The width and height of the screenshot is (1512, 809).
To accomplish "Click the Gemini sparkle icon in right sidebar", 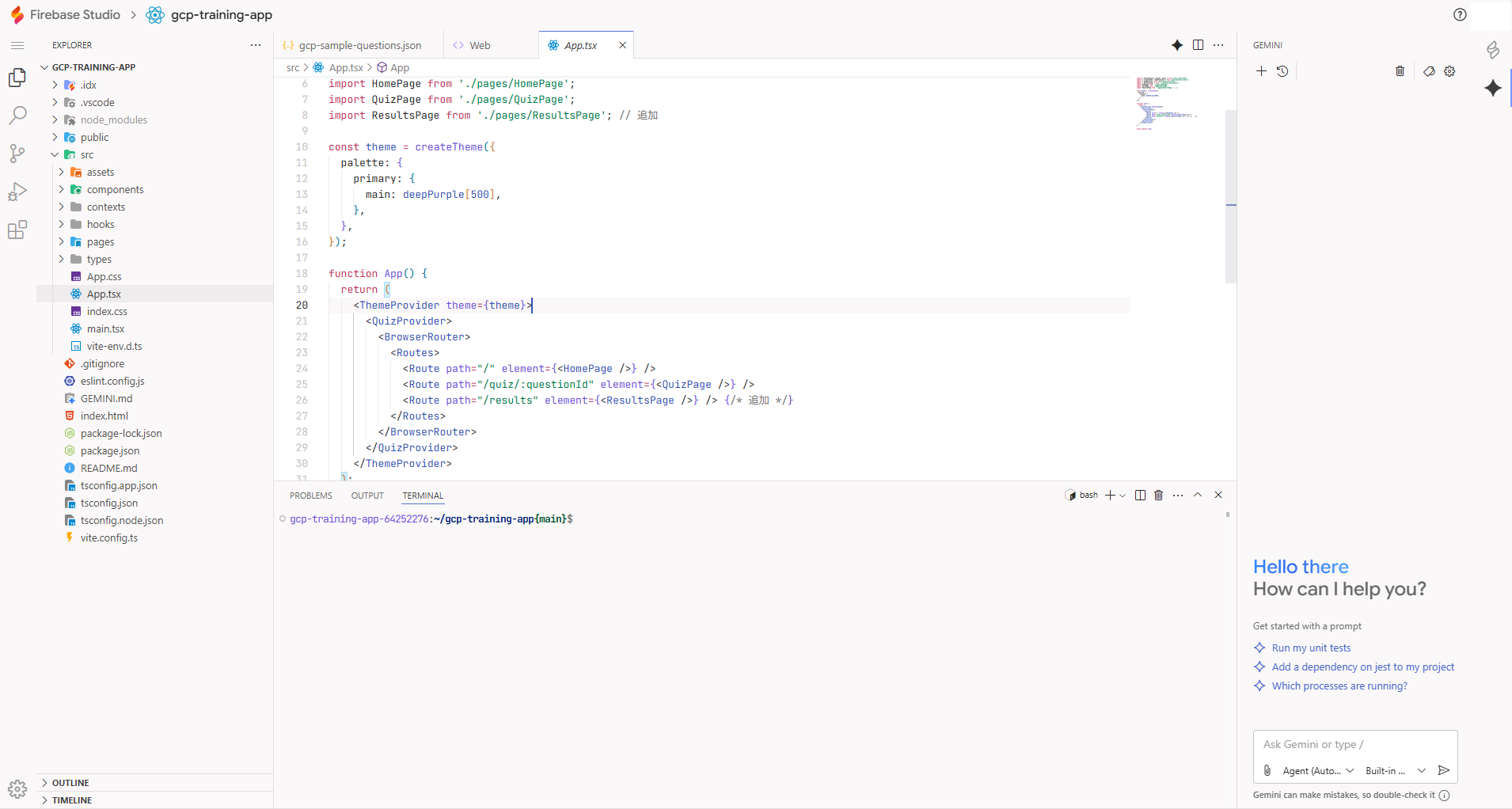I will tap(1493, 88).
